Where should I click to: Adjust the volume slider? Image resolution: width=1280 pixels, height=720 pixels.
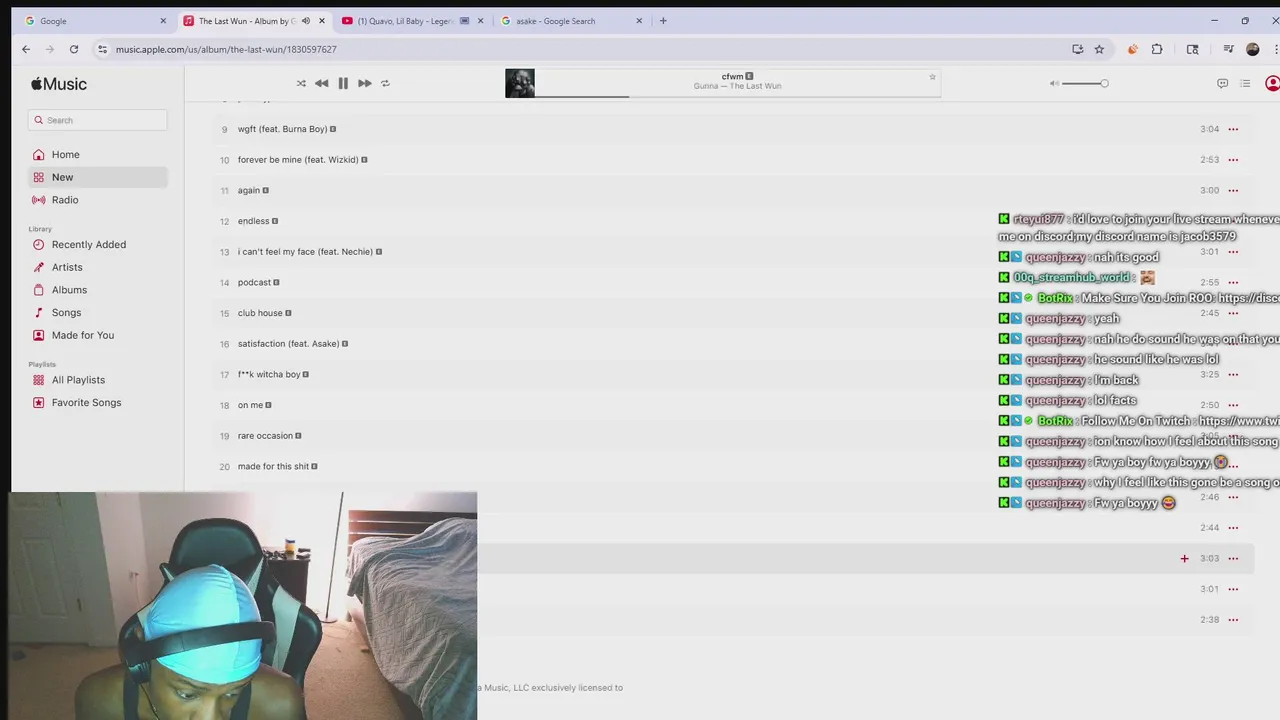coord(1085,84)
